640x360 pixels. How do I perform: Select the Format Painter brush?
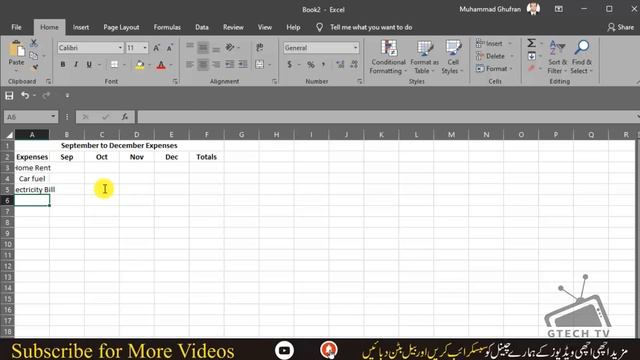coord(35,67)
